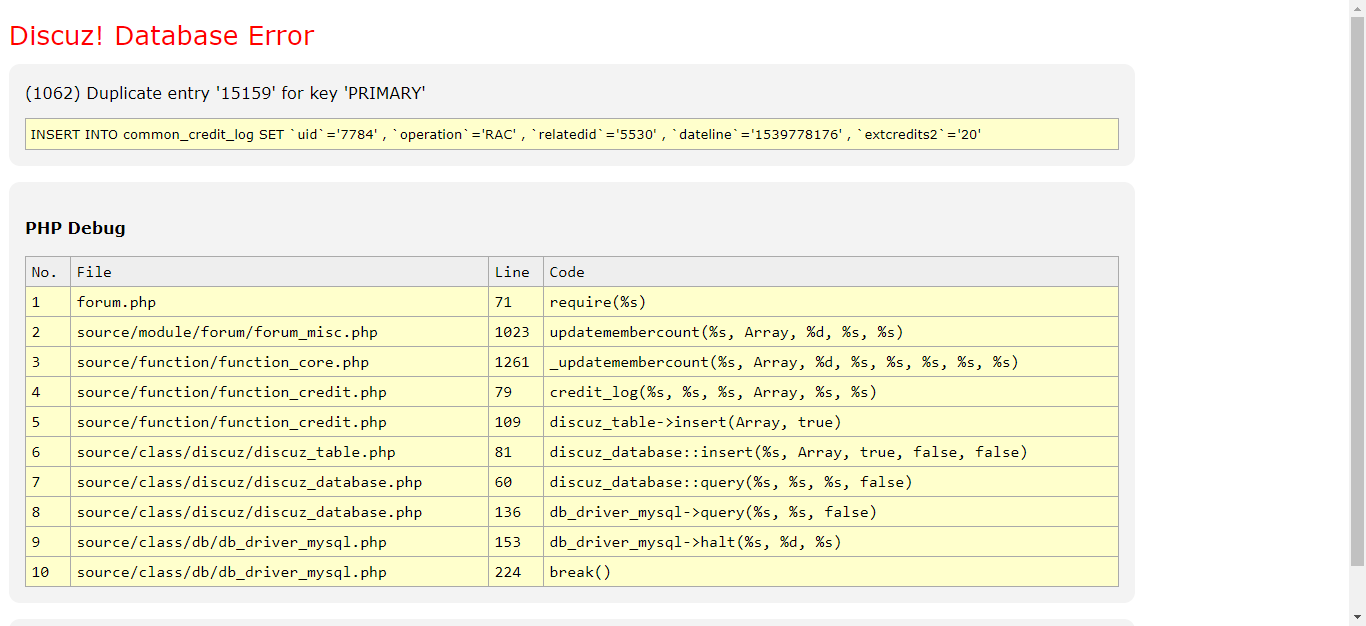Viewport: 1366px width, 626px height.
Task: Click line number 1023
Action: point(512,332)
